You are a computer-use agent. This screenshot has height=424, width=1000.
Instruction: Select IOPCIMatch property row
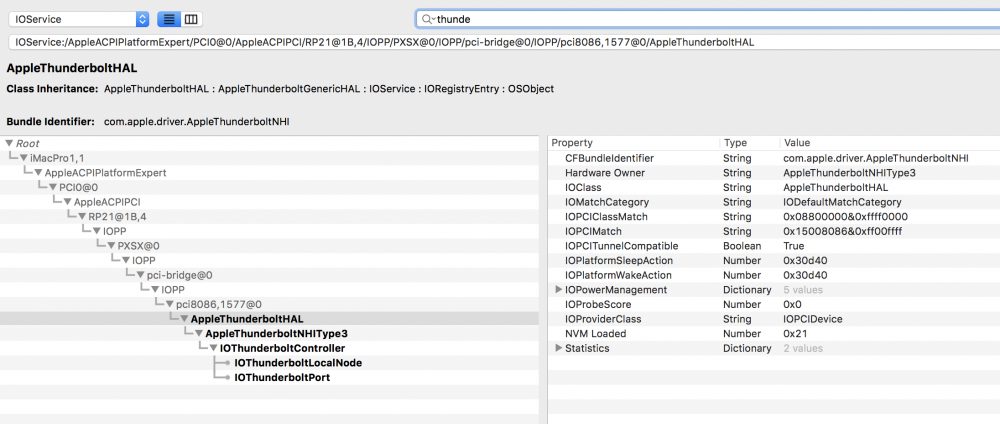[x=774, y=231]
